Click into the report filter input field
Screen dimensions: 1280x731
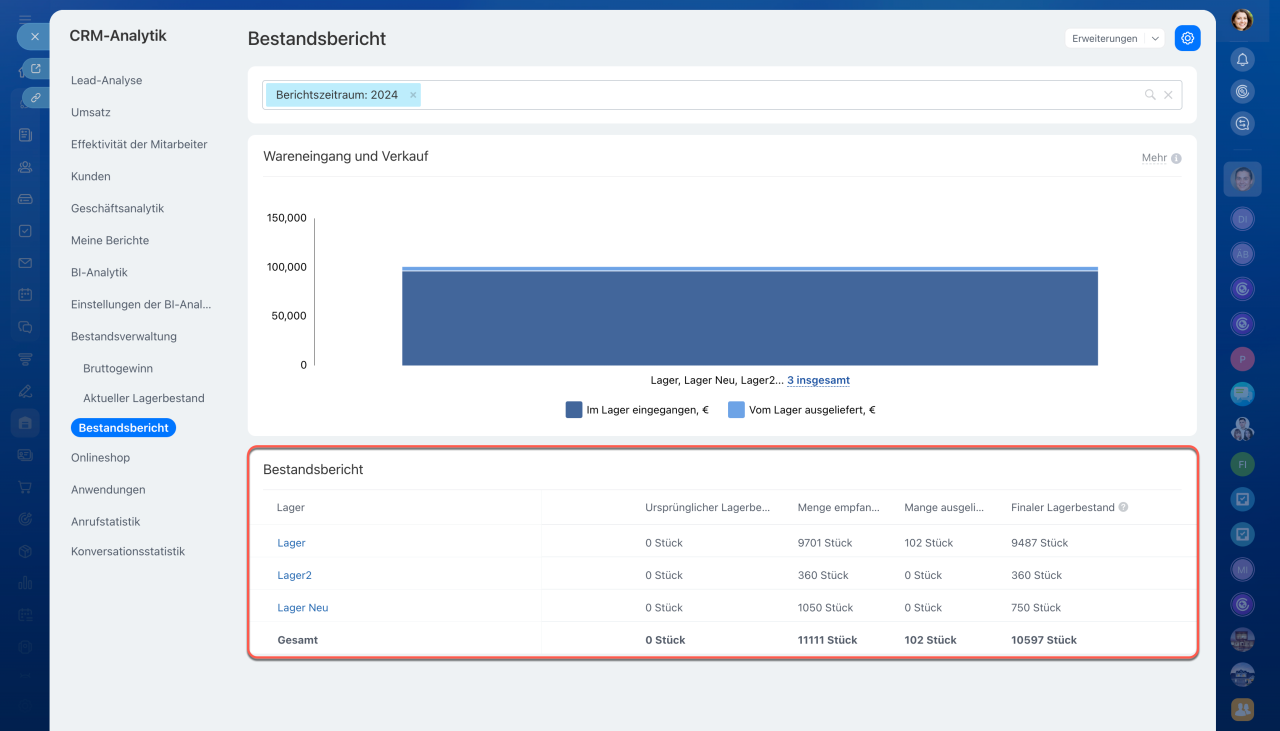point(780,95)
